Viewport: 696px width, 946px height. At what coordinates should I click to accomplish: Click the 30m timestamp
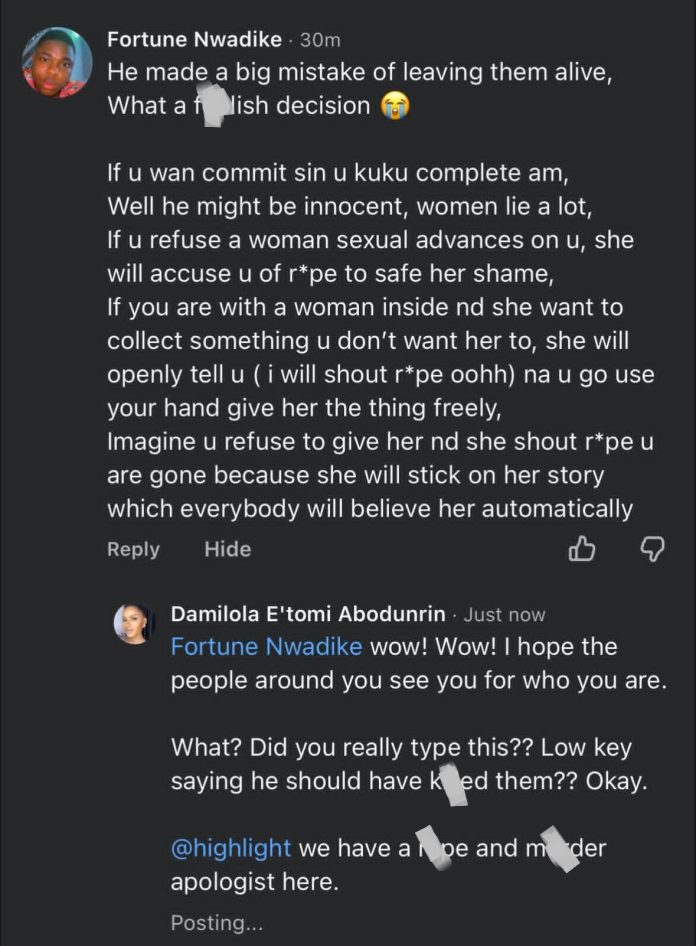(x=320, y=40)
